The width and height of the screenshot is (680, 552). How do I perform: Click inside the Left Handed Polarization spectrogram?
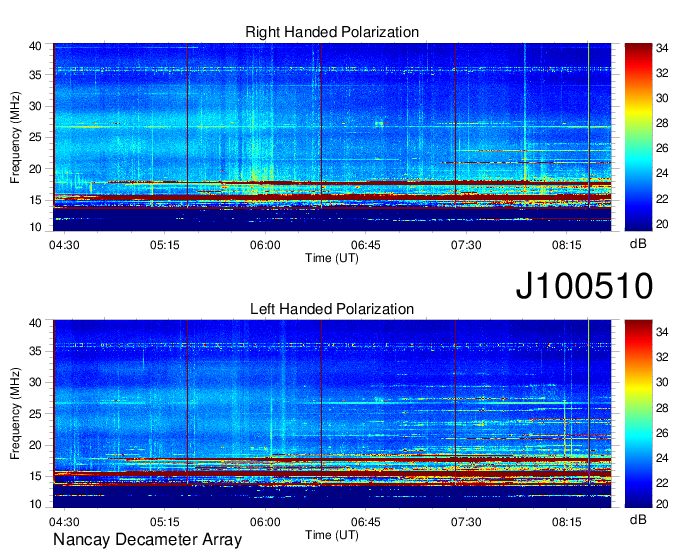[332, 414]
